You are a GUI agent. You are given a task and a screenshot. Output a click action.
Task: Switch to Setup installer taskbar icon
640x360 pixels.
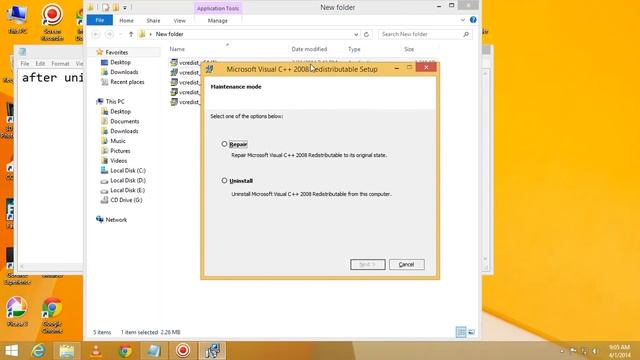212,351
